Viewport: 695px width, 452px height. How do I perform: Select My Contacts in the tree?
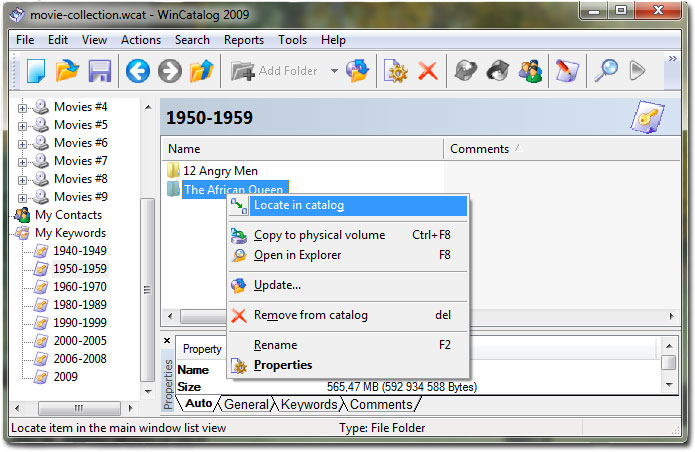point(68,215)
